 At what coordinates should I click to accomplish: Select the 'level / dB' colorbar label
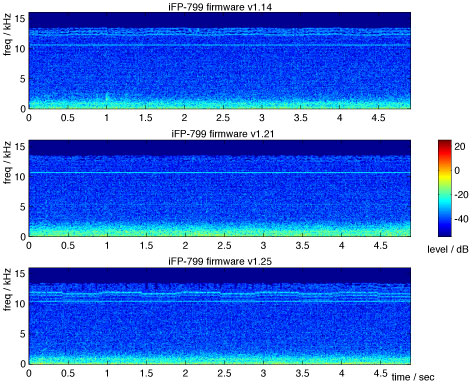[448, 249]
